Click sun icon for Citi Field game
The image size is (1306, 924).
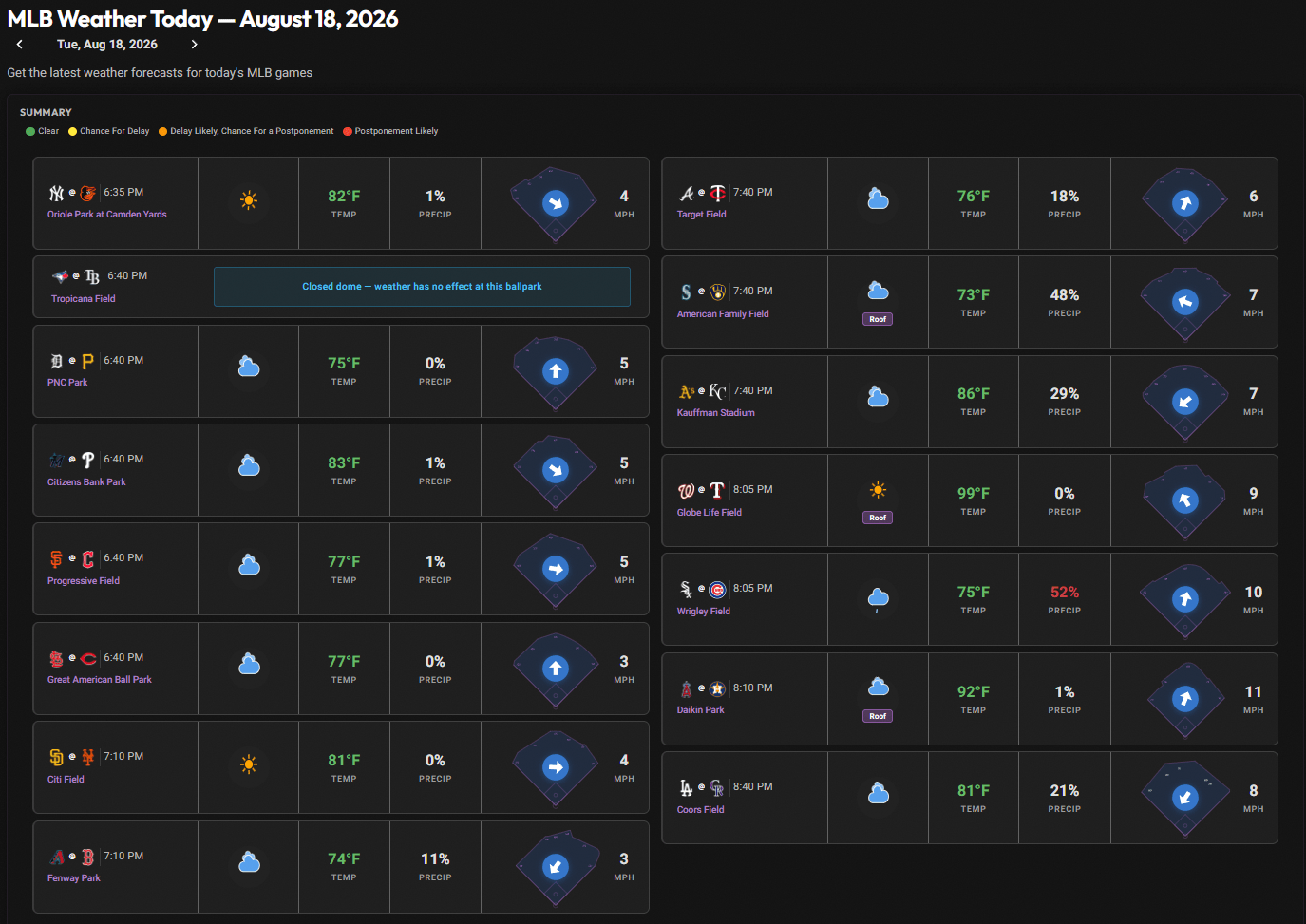click(249, 764)
